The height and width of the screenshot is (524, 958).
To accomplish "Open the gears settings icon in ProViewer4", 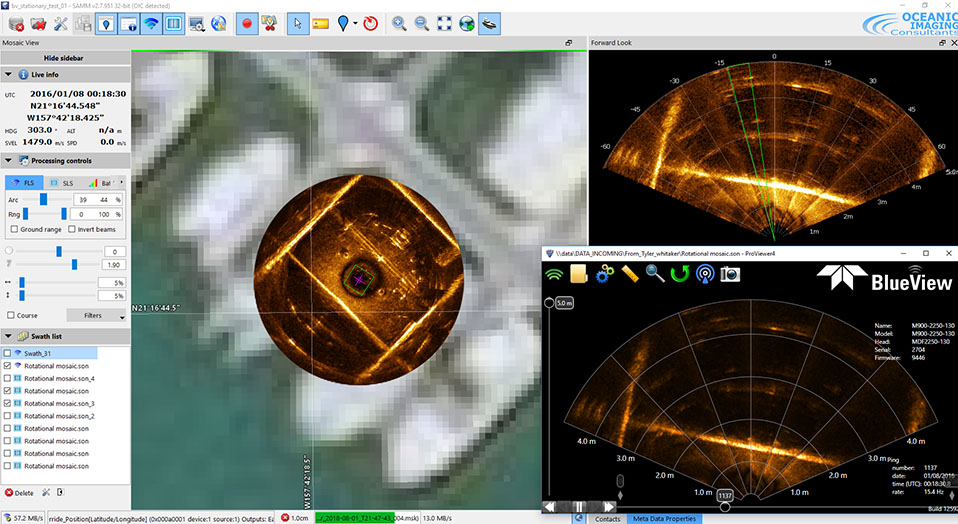I will coord(604,274).
